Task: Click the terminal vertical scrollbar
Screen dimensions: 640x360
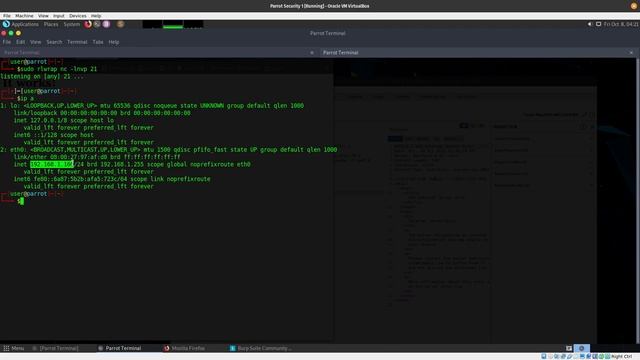Action: (x=638, y=200)
